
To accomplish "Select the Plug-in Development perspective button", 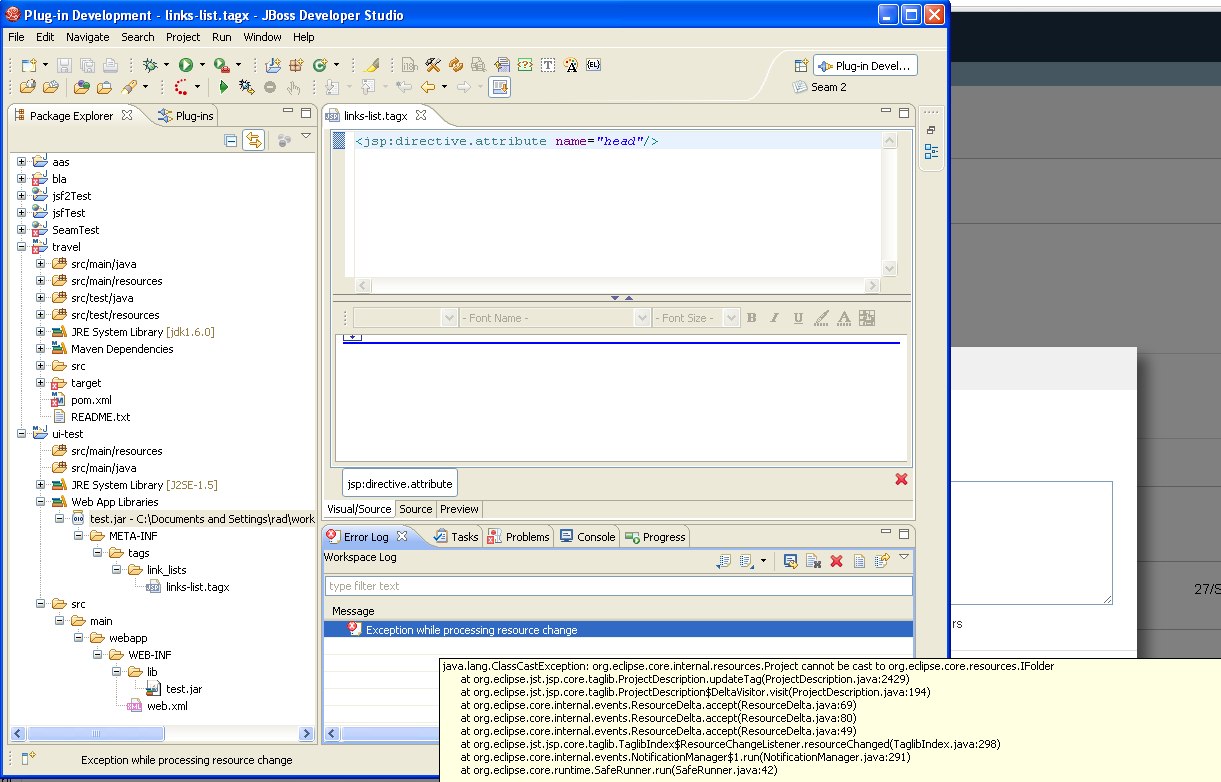I will pyautogui.click(x=865, y=66).
